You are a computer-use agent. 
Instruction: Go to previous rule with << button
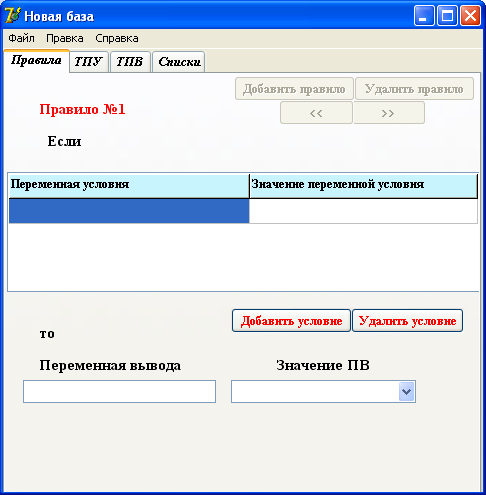coord(316,113)
